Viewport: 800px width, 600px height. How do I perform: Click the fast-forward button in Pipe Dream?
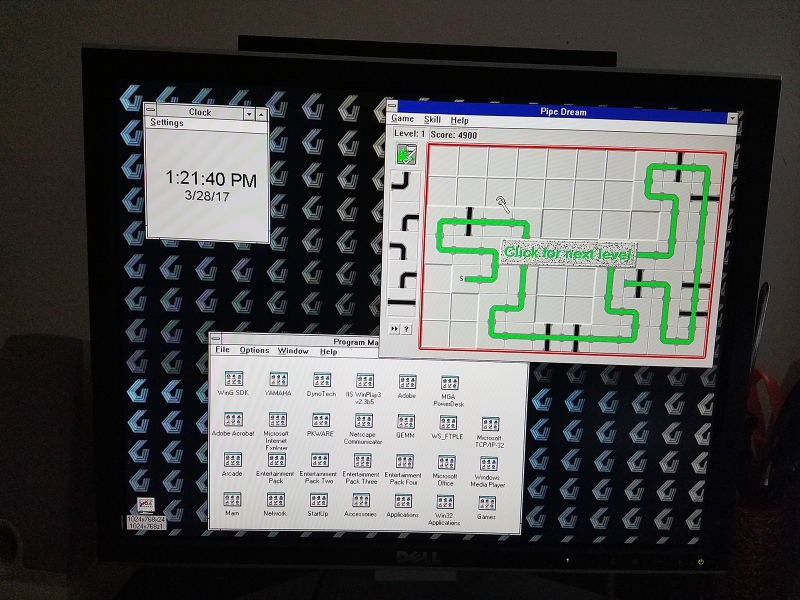point(394,329)
